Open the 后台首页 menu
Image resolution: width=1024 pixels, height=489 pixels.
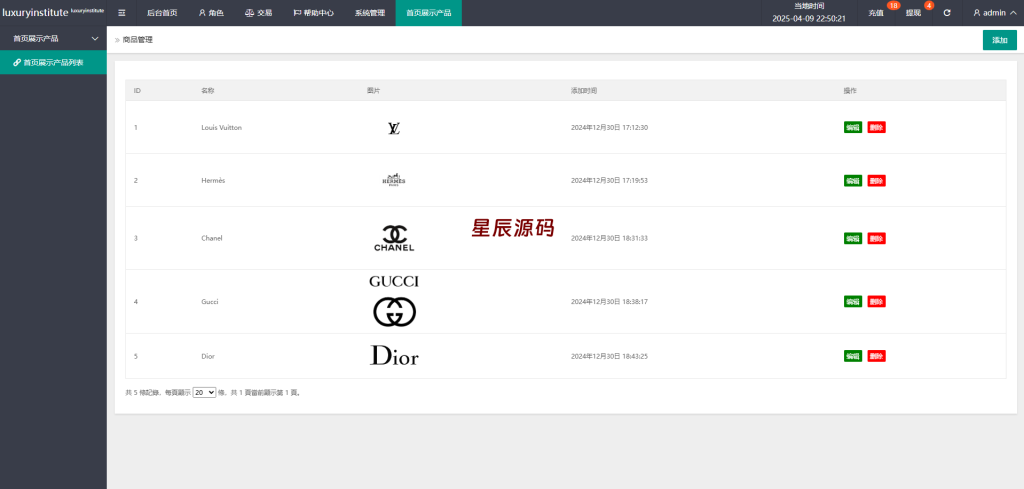tap(162, 12)
